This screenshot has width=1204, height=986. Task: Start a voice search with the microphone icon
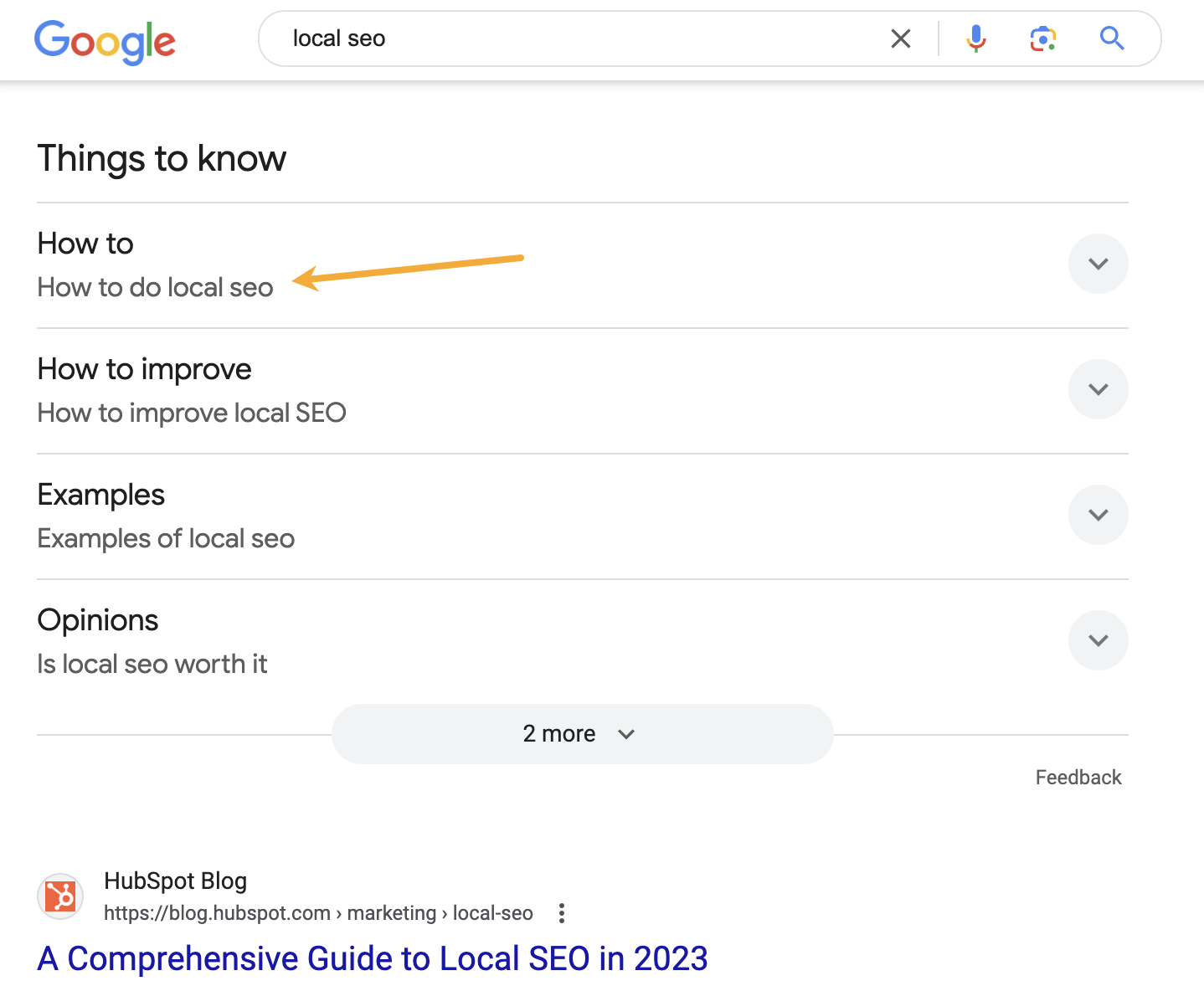975,39
